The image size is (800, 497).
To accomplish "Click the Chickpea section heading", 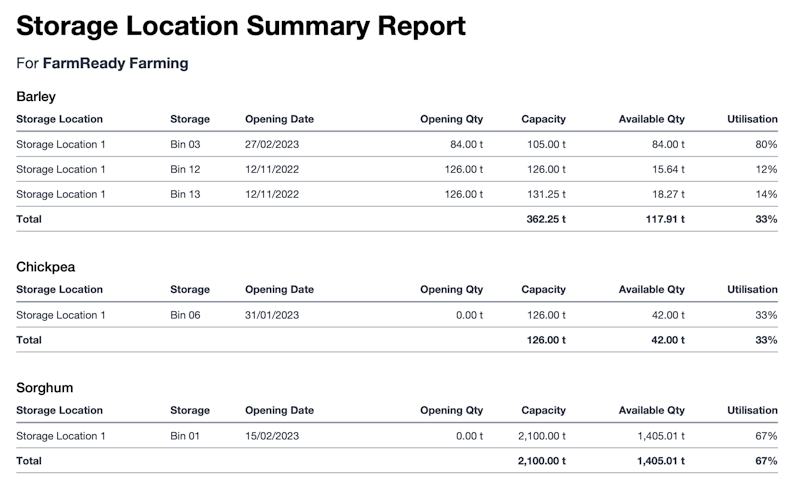I will (45, 267).
